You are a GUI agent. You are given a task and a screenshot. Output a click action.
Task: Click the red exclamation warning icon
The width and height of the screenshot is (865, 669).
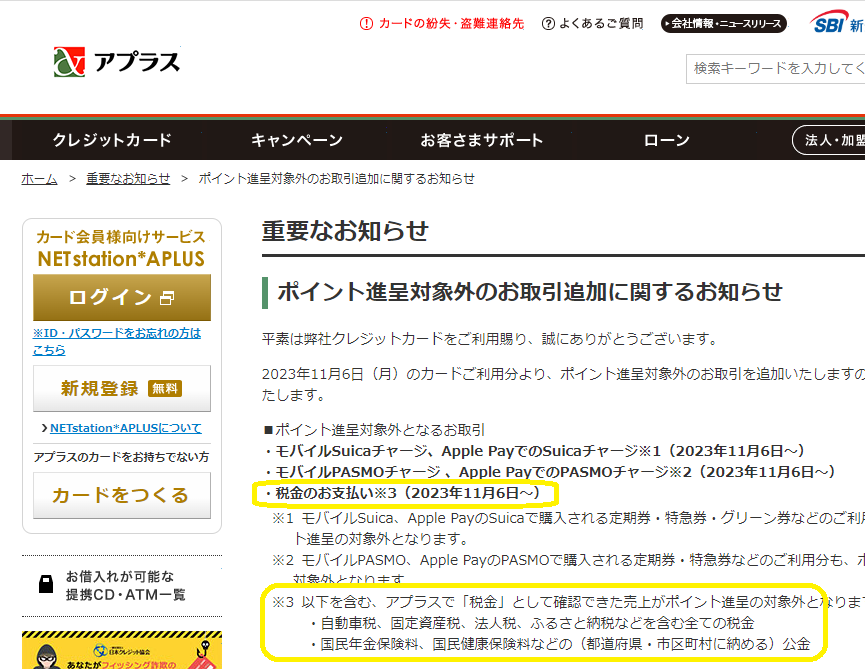366,24
